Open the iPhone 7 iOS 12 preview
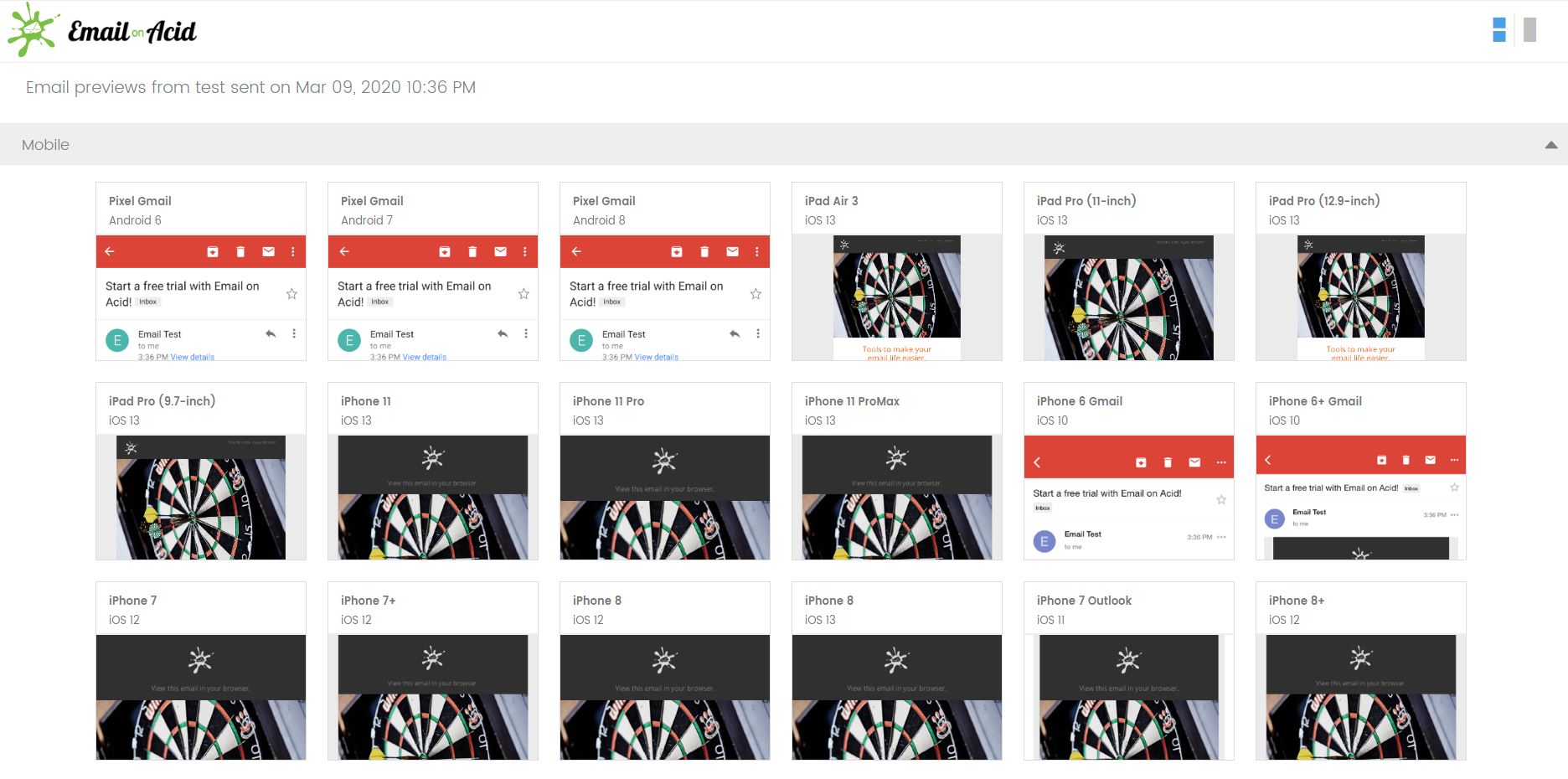1568x779 pixels. tap(201, 671)
